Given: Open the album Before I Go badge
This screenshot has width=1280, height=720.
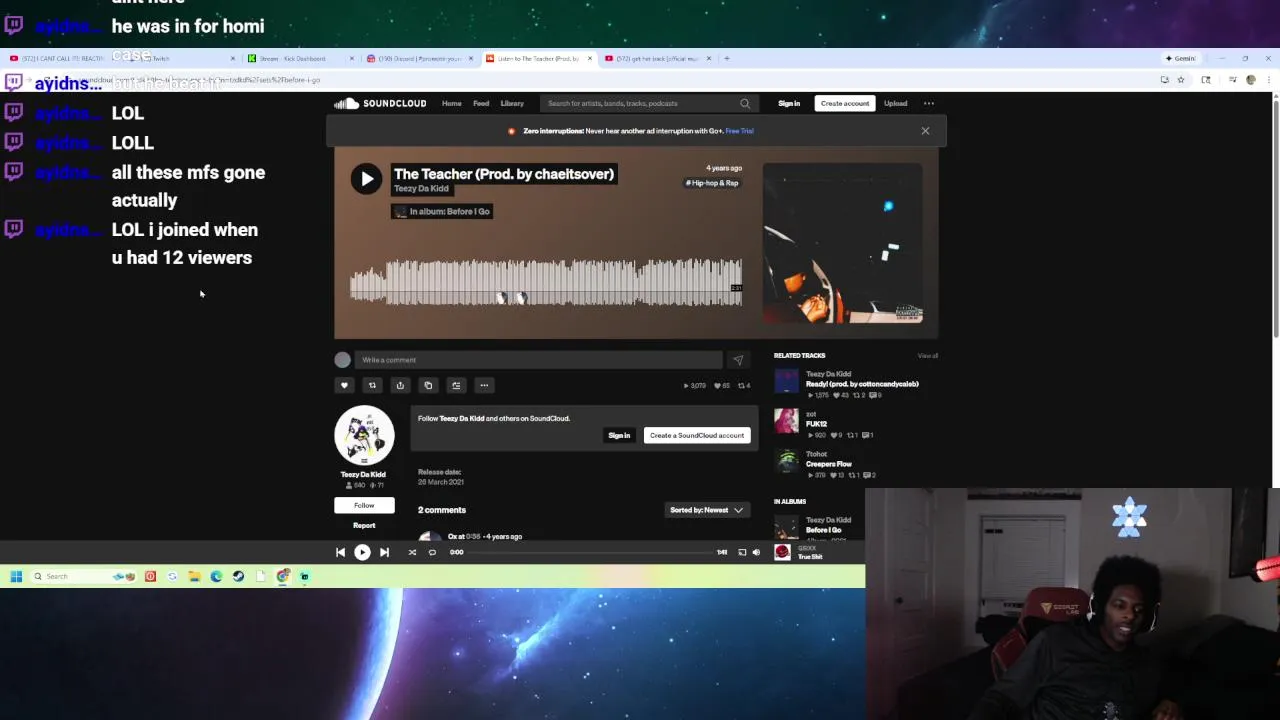Looking at the screenshot, I should (x=441, y=211).
